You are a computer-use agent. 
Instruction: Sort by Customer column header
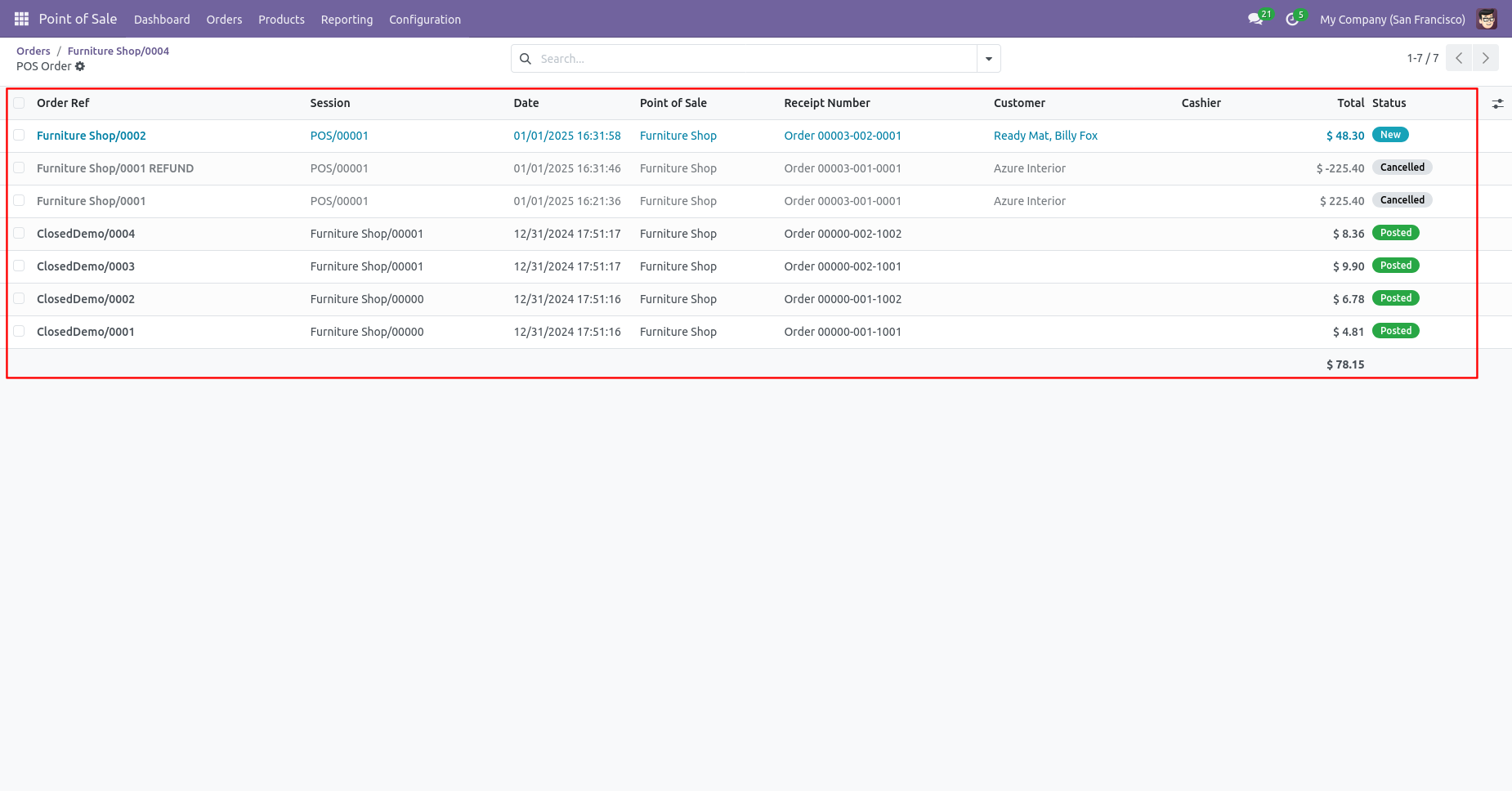[1019, 103]
